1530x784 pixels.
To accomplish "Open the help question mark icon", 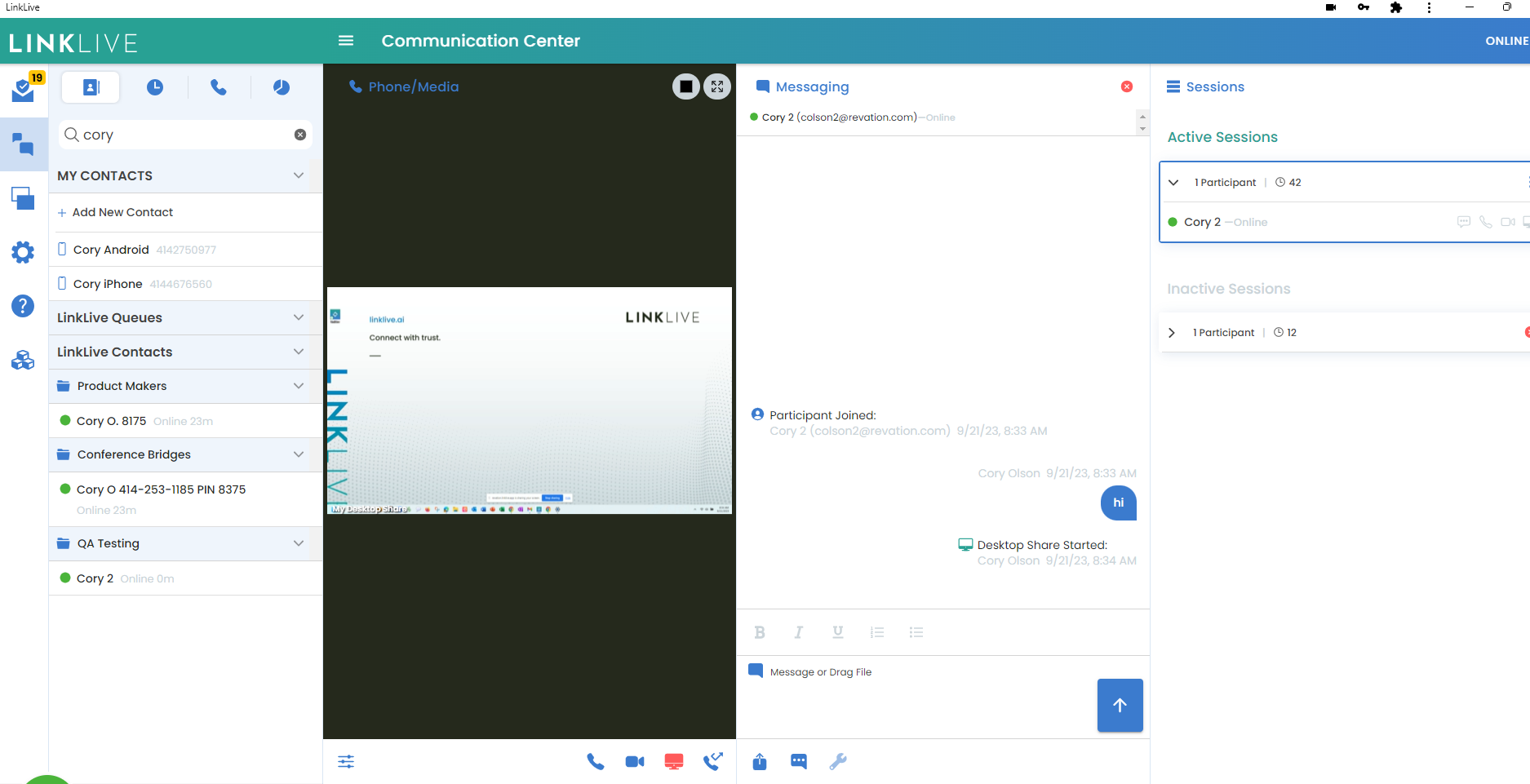I will (x=23, y=306).
